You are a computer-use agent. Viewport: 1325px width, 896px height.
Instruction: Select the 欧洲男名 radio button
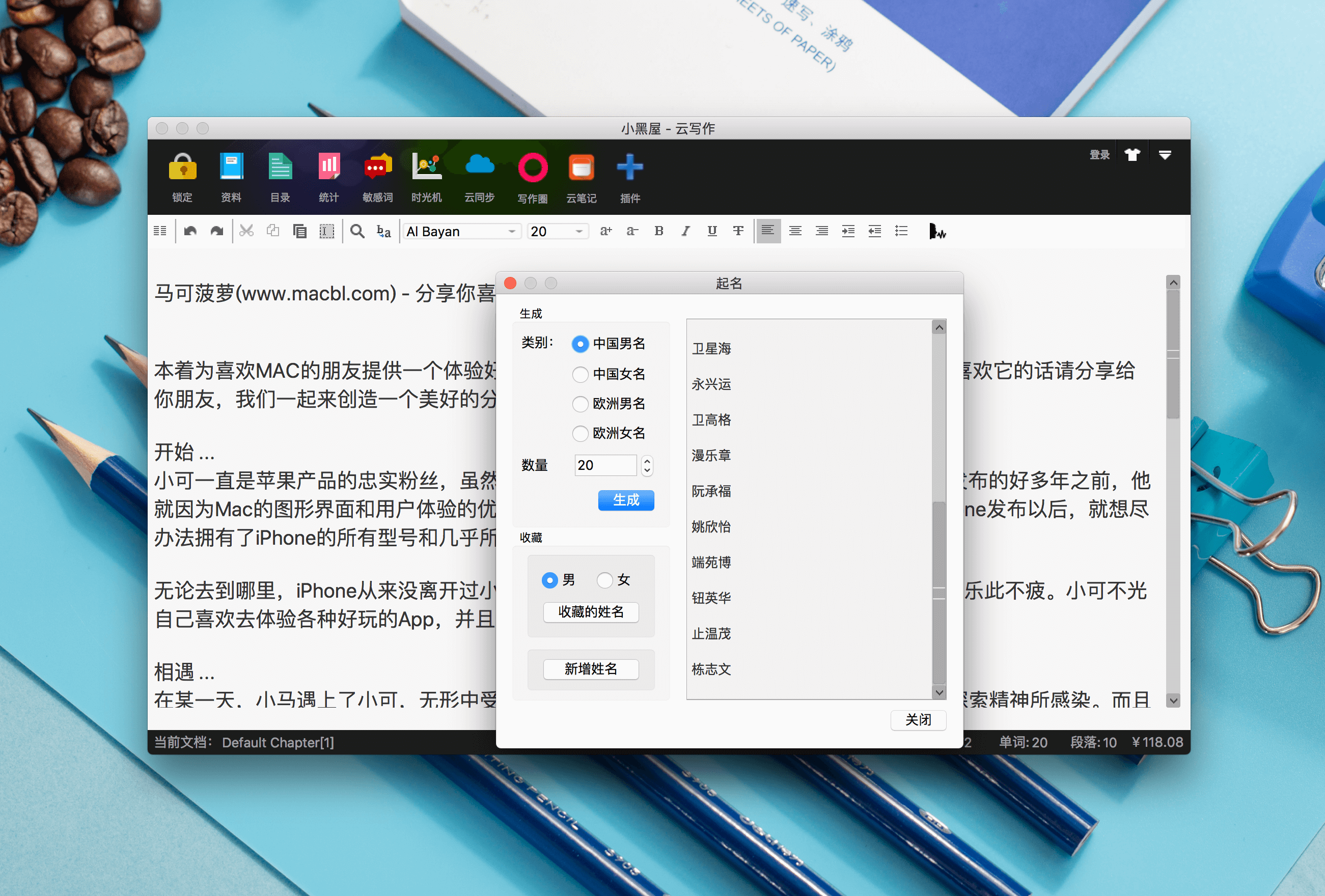[x=581, y=404]
